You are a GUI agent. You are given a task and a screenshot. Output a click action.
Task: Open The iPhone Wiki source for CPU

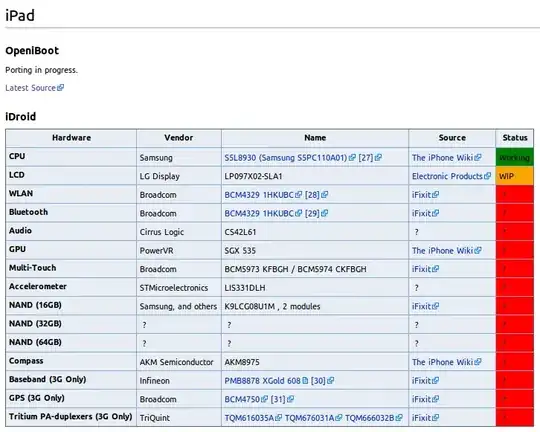[446, 158]
